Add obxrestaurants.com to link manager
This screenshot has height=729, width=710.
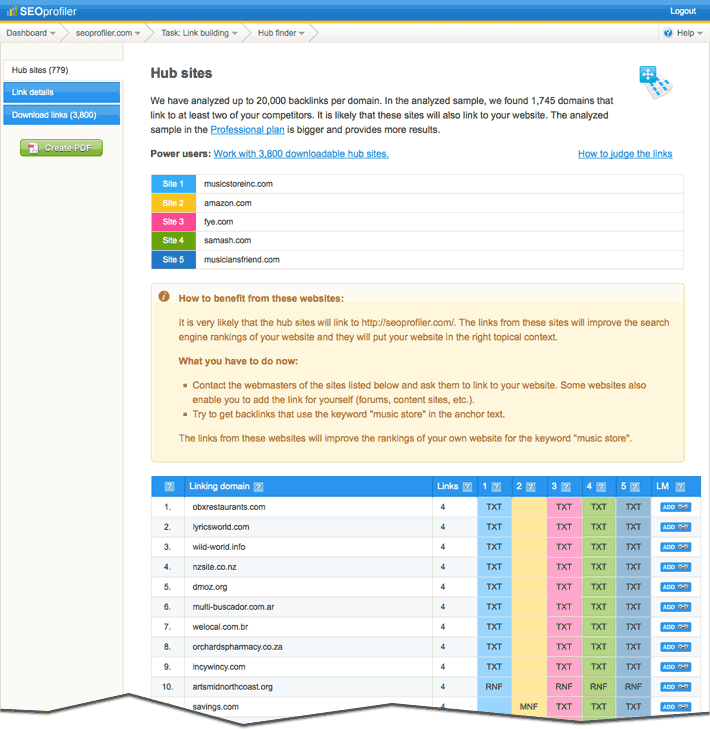676,507
